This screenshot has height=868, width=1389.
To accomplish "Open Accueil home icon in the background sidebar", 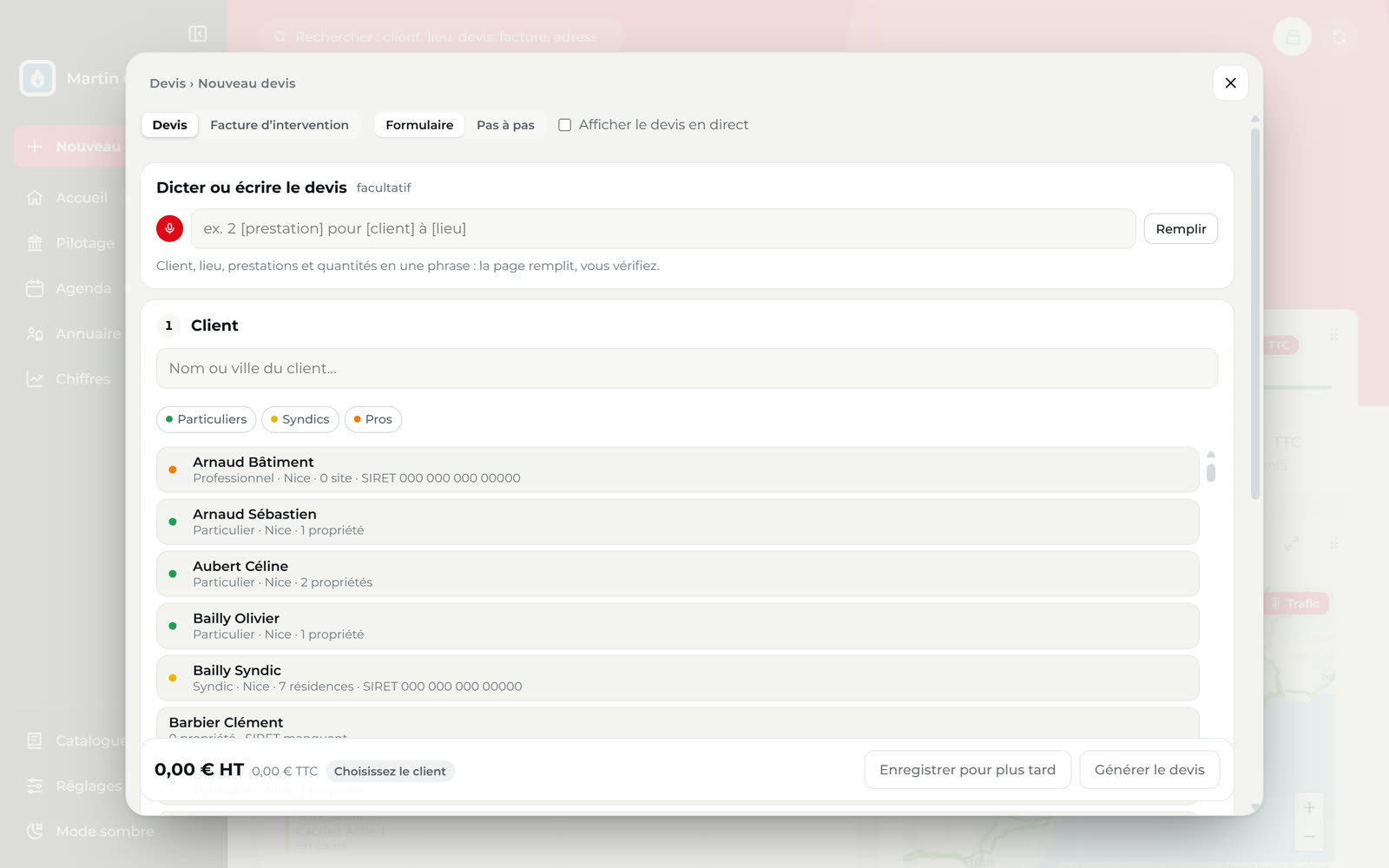I will [x=35, y=198].
